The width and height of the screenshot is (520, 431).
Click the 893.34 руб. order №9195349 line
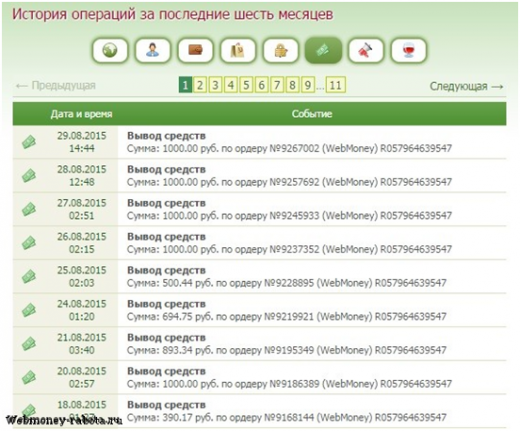tap(287, 350)
